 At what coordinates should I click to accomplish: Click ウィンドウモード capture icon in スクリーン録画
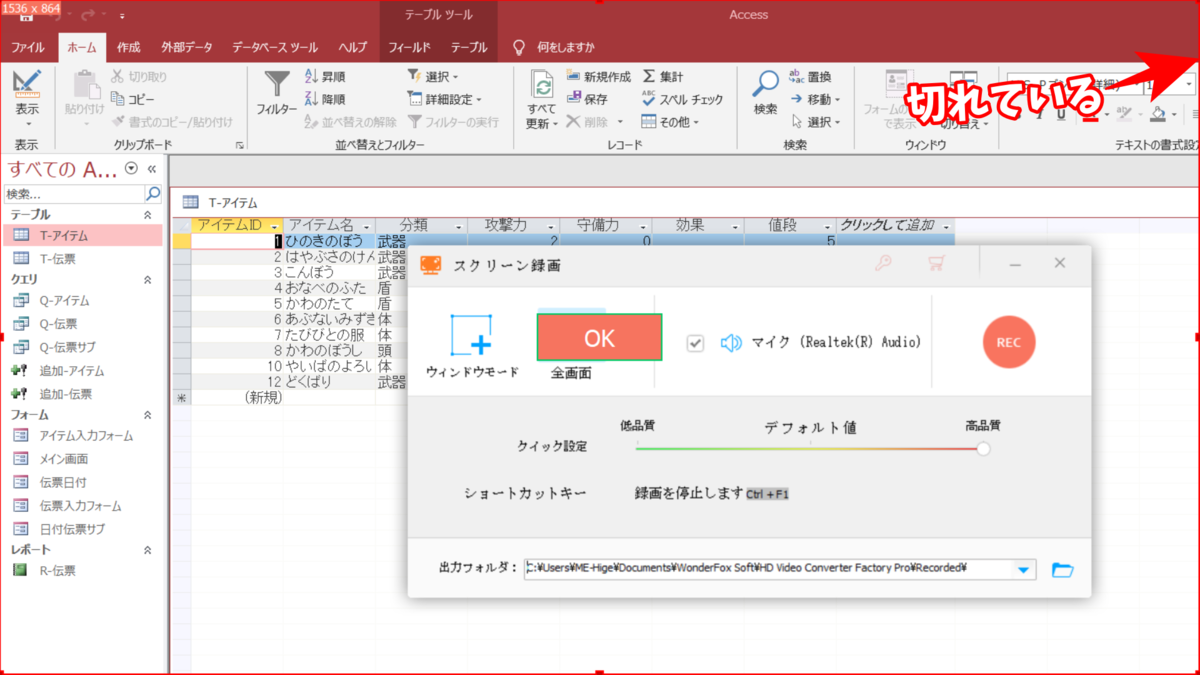pos(471,335)
